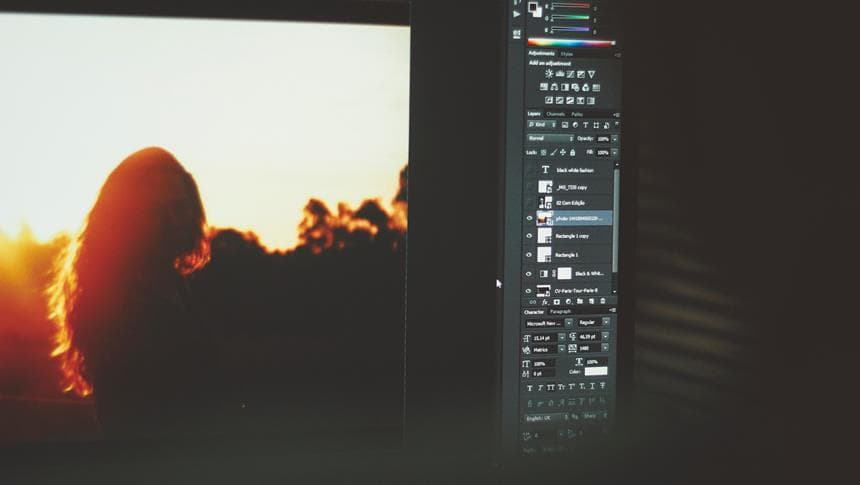The height and width of the screenshot is (485, 860).
Task: Click the Vibrance triangle adjustment icon
Action: pos(591,74)
